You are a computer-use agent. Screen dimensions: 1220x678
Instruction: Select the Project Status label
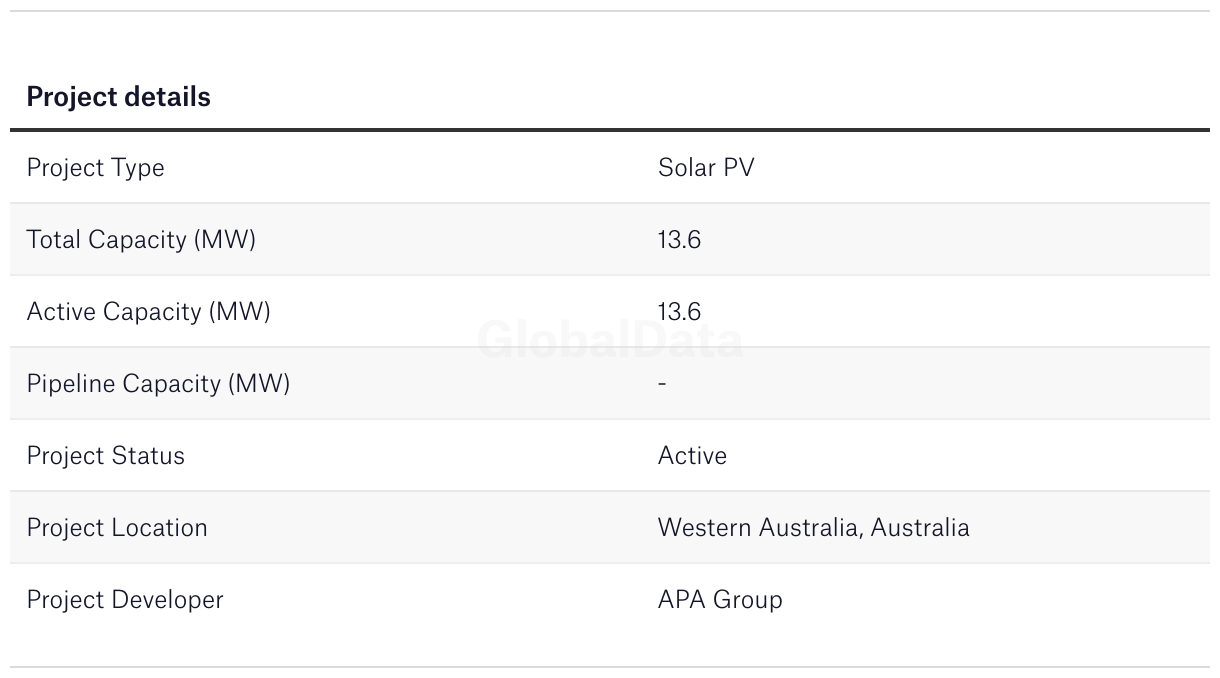click(x=105, y=455)
